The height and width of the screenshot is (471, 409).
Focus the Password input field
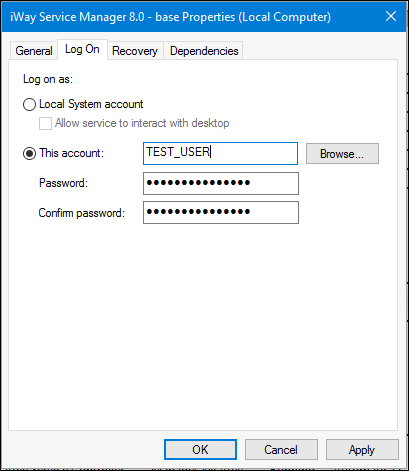click(221, 183)
